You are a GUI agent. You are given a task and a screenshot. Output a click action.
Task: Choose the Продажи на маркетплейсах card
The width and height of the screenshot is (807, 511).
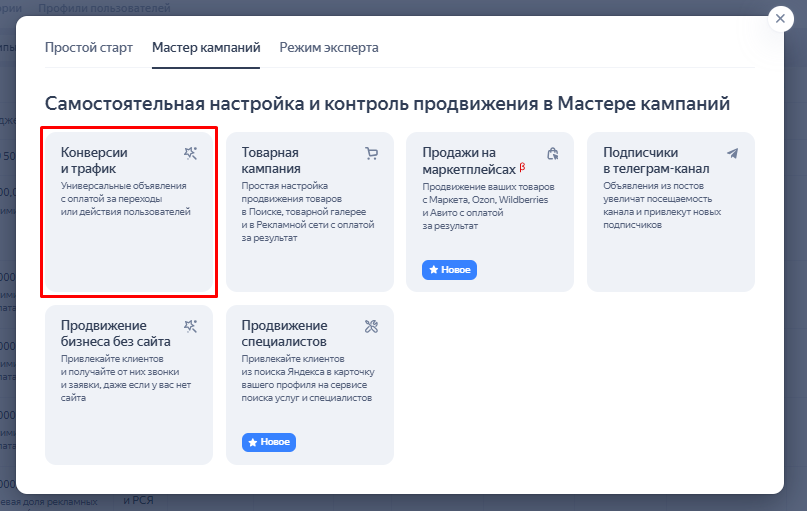(x=490, y=212)
